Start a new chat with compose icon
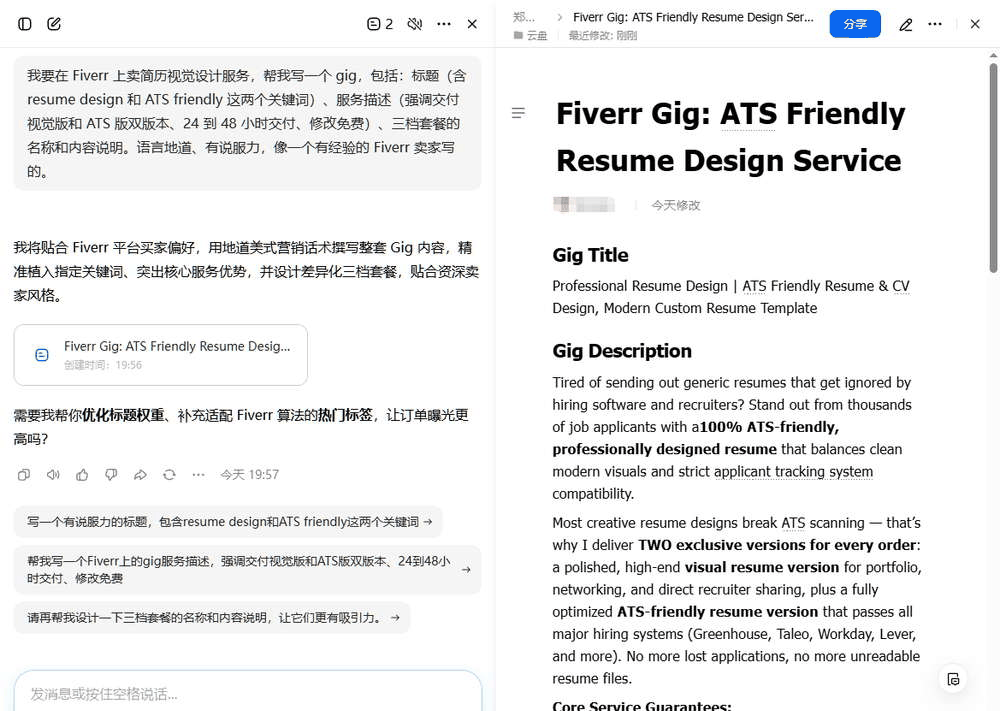Viewport: 1000px width, 711px height. (54, 24)
